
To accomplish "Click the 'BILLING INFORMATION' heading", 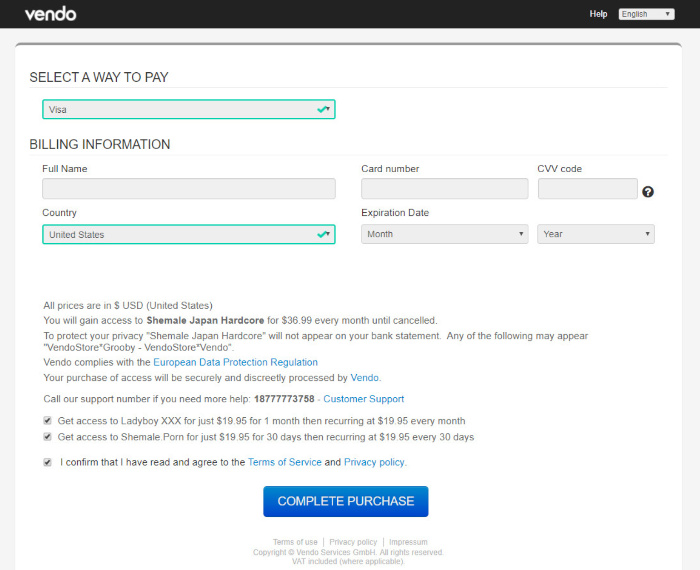I will [100, 144].
